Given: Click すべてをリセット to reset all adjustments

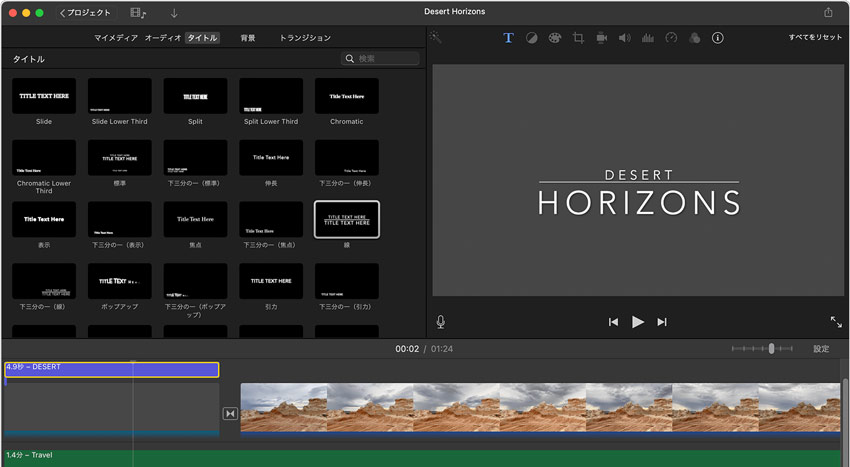Looking at the screenshot, I should [815, 38].
